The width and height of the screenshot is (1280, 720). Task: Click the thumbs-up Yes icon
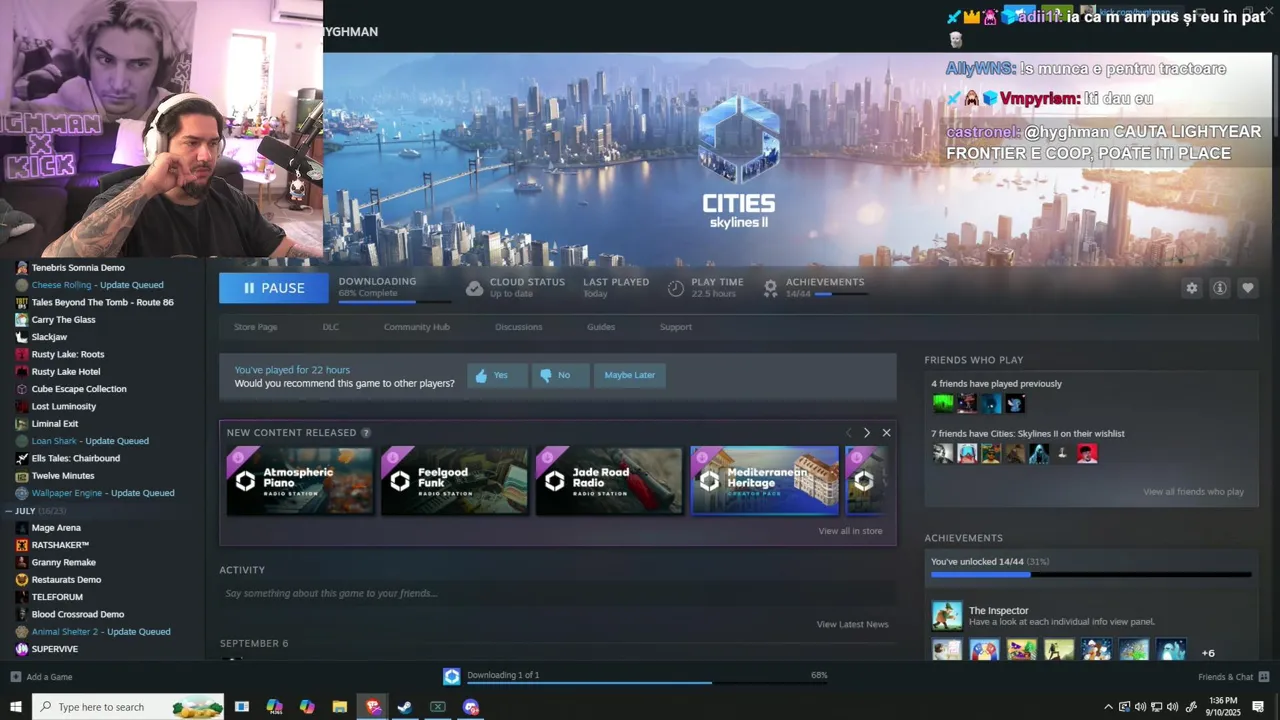coord(481,376)
